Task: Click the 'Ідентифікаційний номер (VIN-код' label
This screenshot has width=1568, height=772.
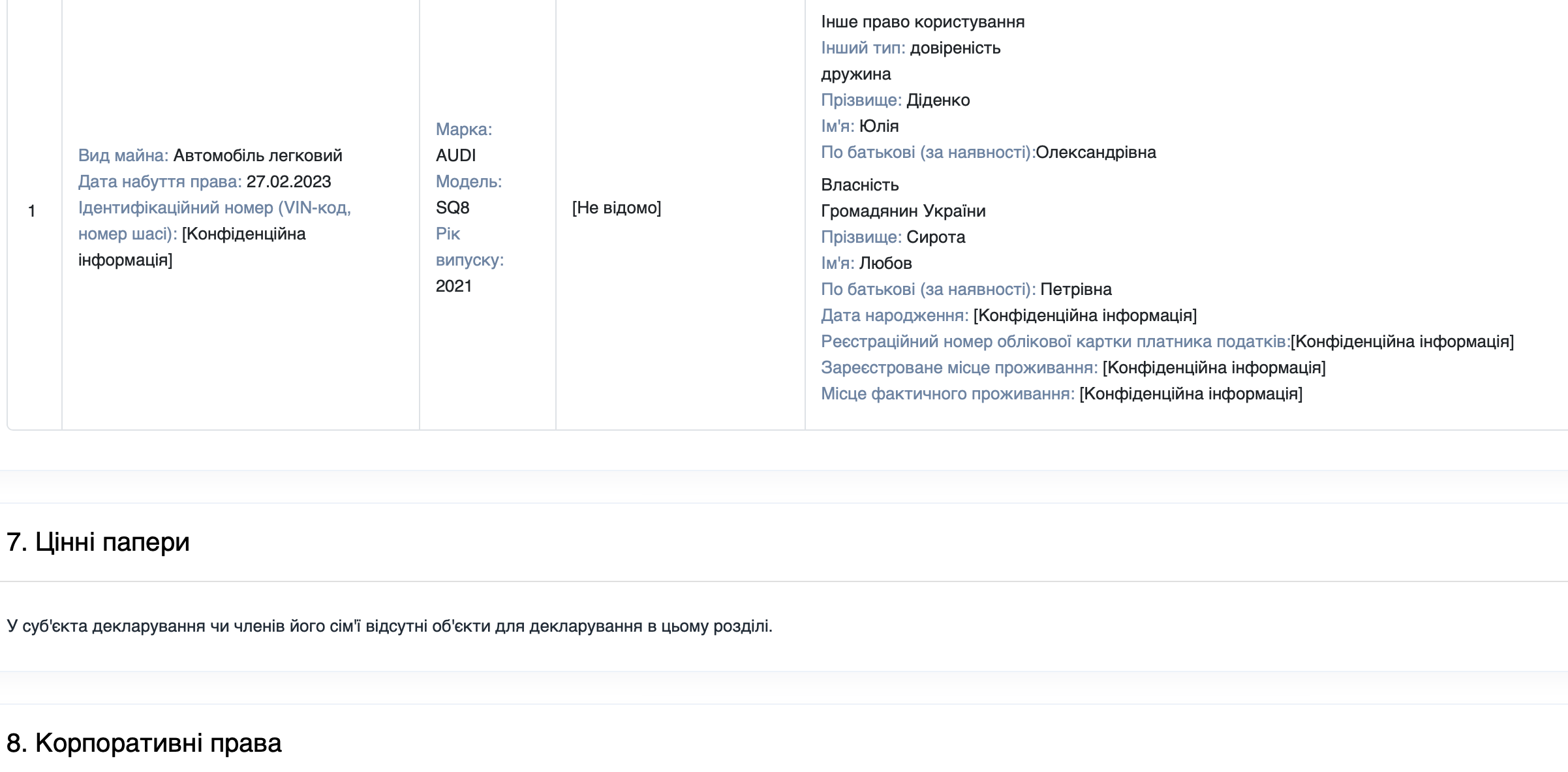Action: coord(214,208)
